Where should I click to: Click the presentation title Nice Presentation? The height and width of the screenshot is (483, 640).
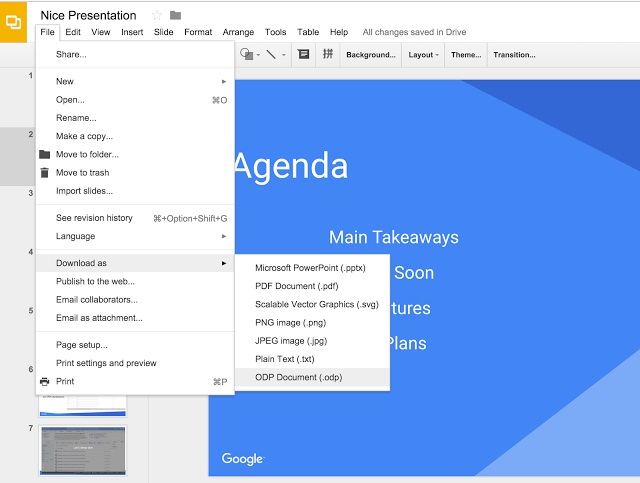[88, 15]
